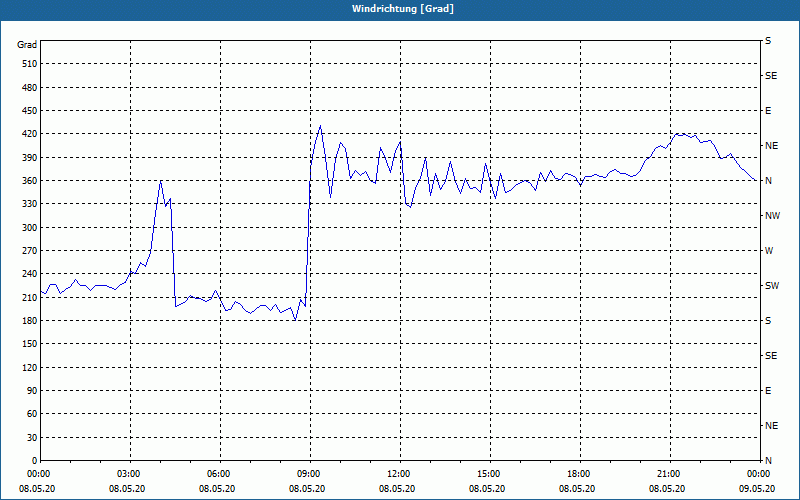800x500 pixels.
Task: Click the 450 label on the left axis
Action: coord(30,111)
